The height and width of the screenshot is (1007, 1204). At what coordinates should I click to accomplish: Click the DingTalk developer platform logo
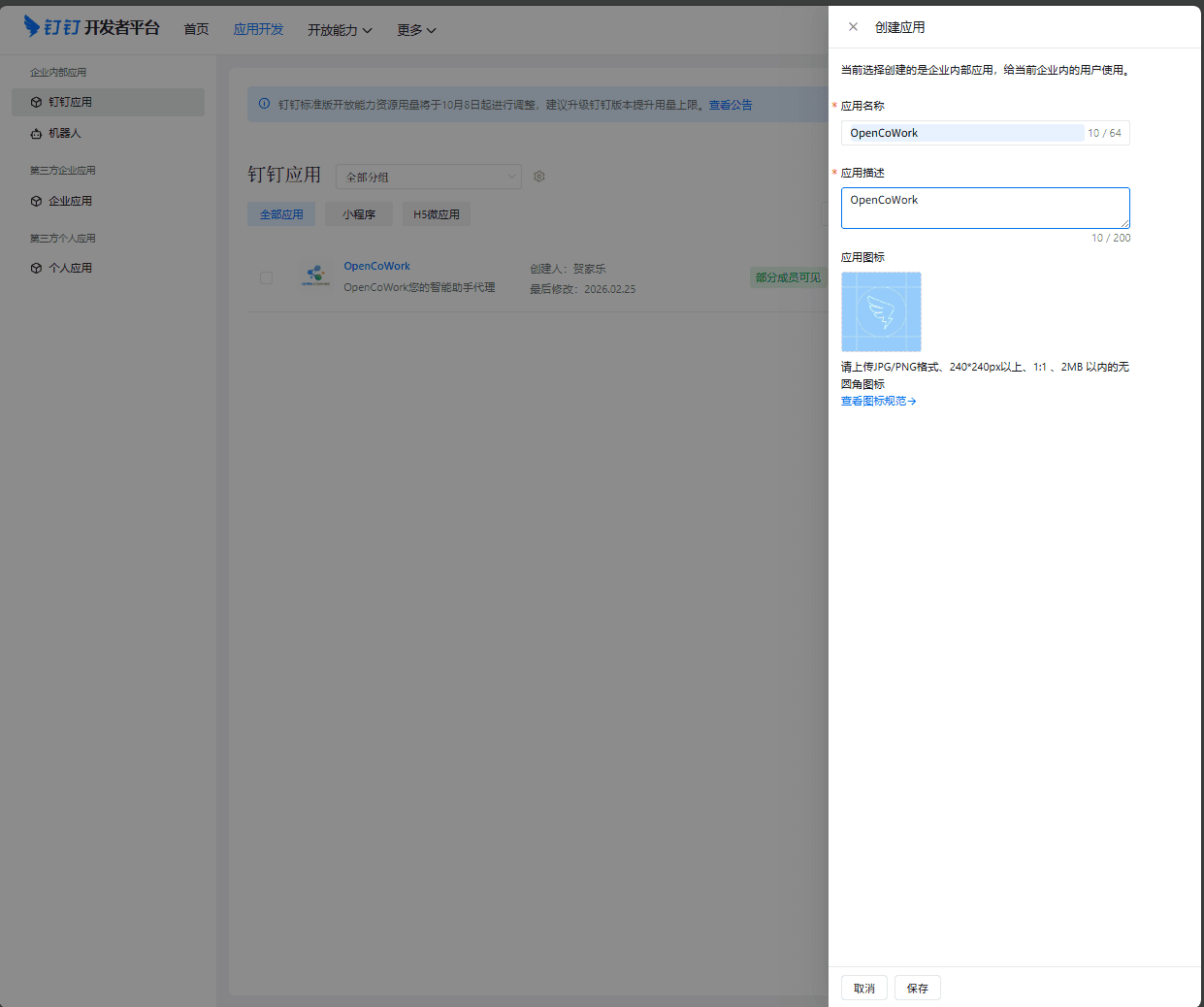coord(91,27)
